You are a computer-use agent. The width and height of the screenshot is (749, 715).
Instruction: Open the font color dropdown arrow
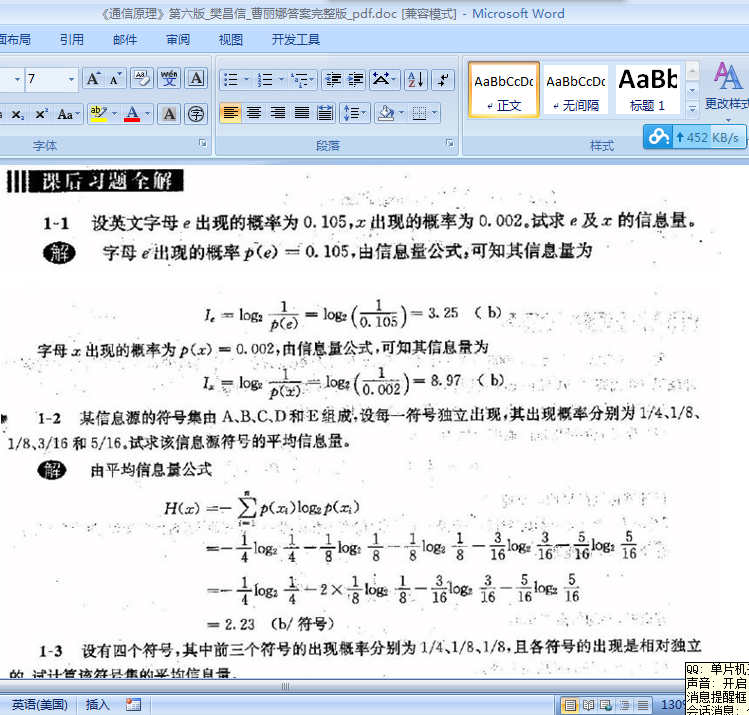(147, 114)
